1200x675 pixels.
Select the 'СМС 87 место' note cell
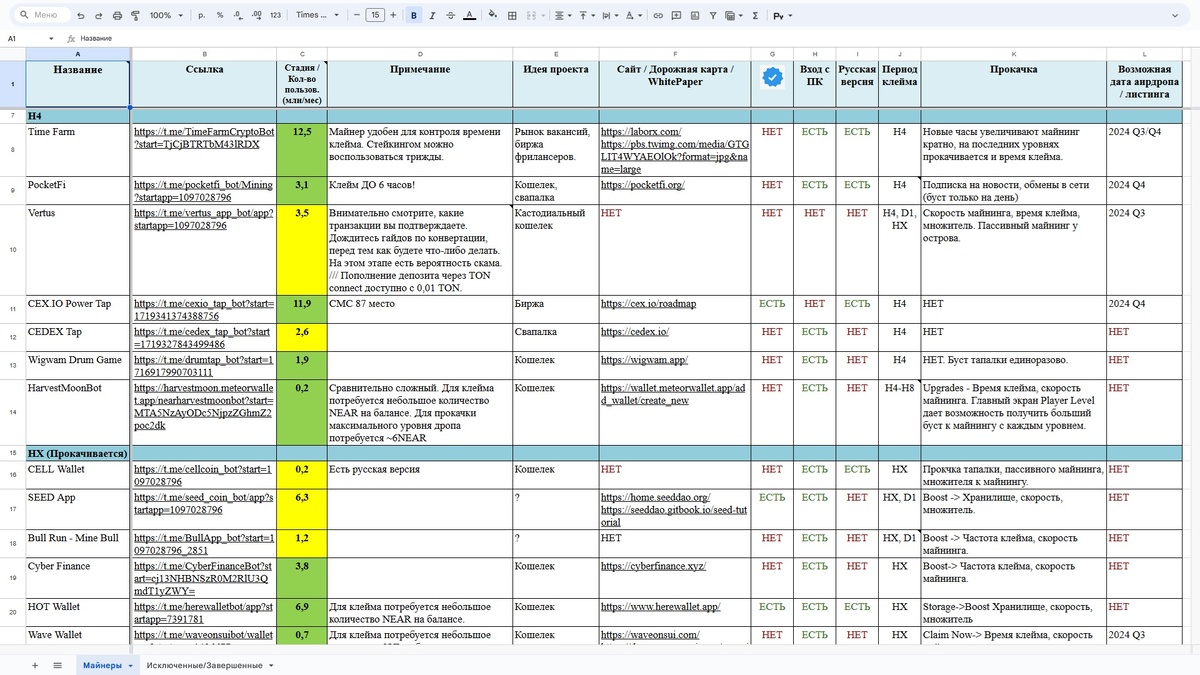419,309
